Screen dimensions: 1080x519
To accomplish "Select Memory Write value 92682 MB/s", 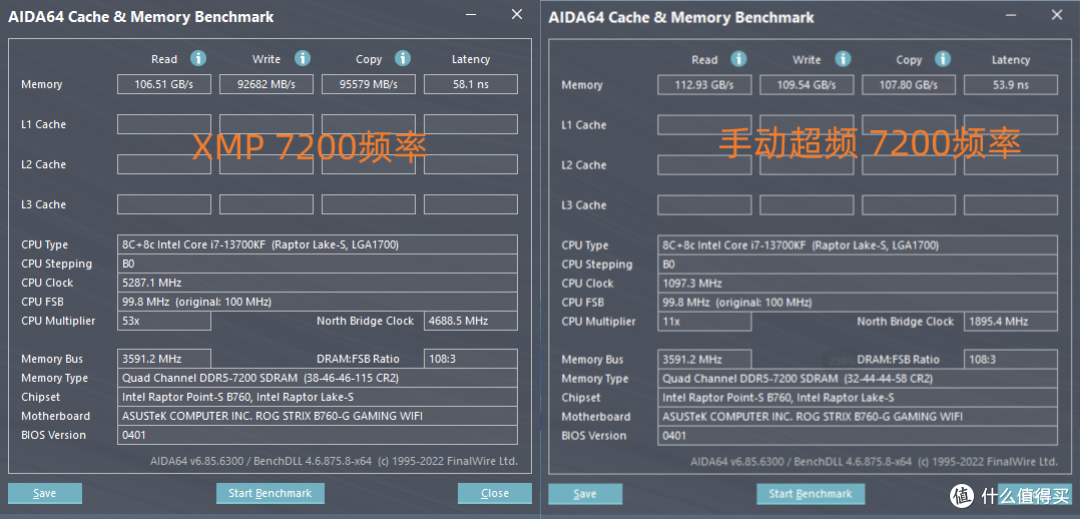I will click(x=266, y=85).
